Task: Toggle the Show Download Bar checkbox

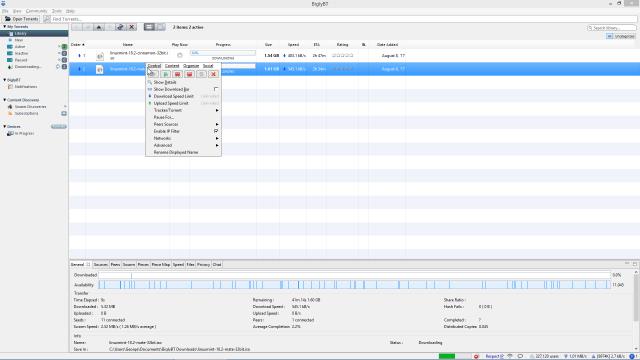Action: pos(216,89)
